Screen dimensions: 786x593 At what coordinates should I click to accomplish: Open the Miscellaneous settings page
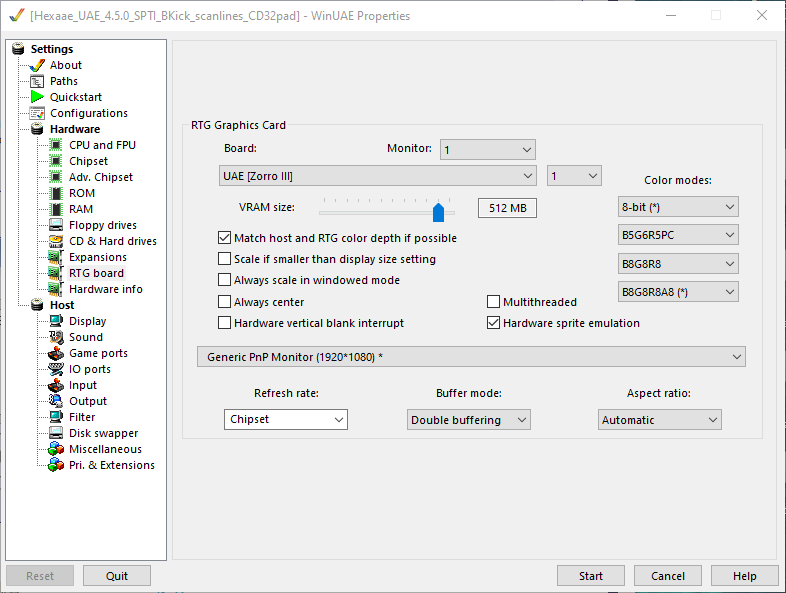105,449
